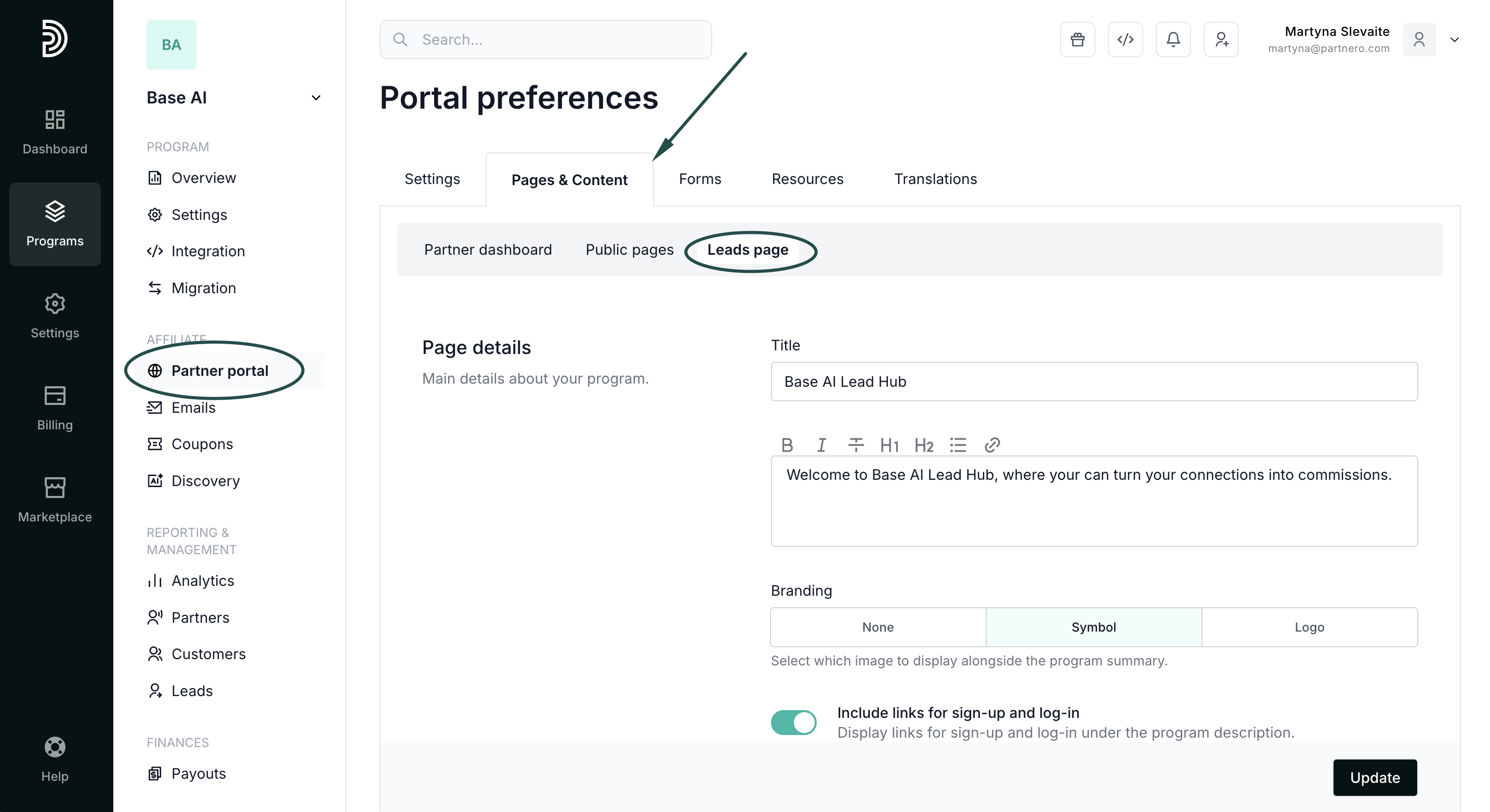This screenshot has width=1490, height=812.
Task: Apply H1 heading style in editor
Action: [889, 445]
